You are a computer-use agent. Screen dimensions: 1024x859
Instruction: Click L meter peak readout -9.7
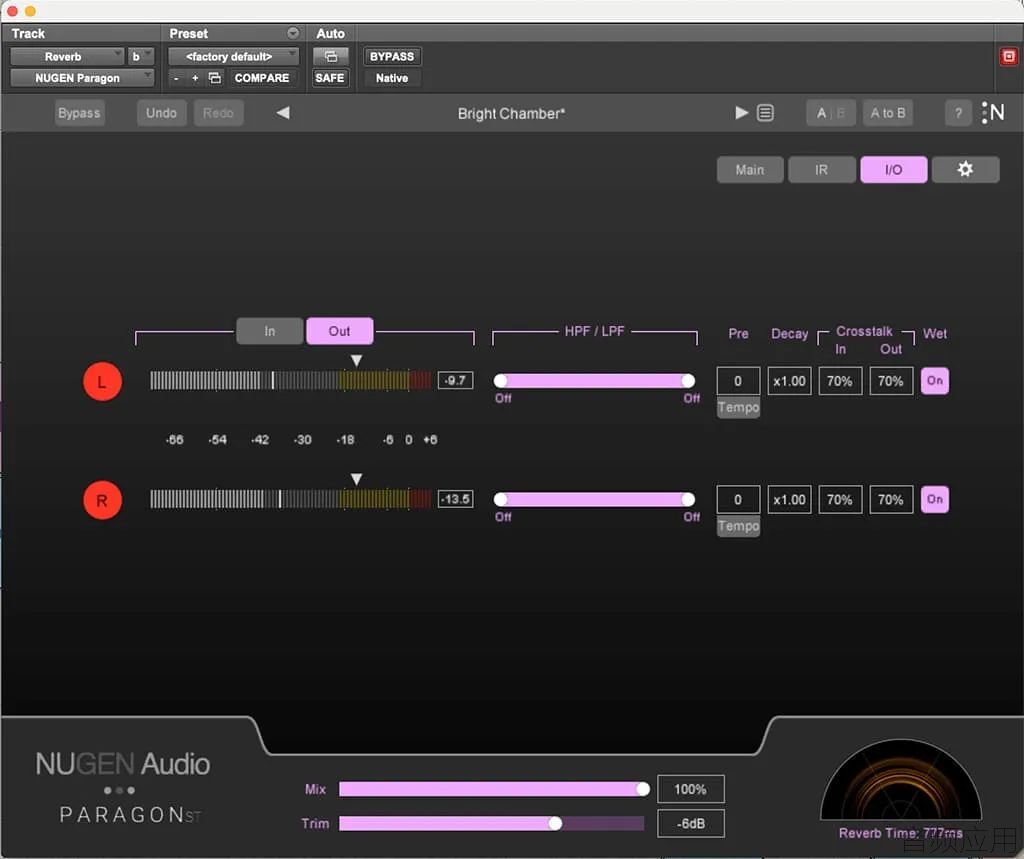pos(456,380)
